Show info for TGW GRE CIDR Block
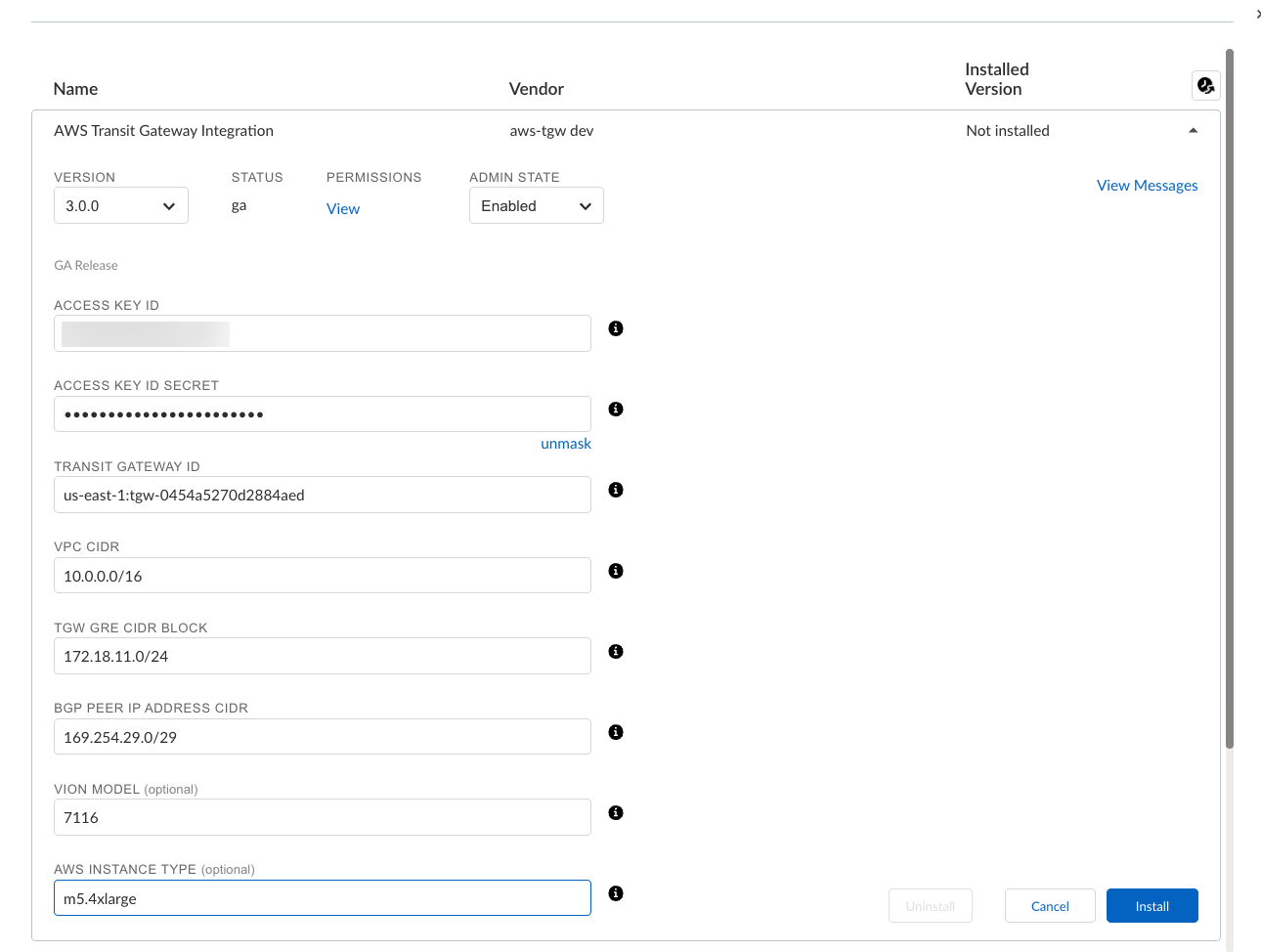The image size is (1261, 952). (616, 651)
